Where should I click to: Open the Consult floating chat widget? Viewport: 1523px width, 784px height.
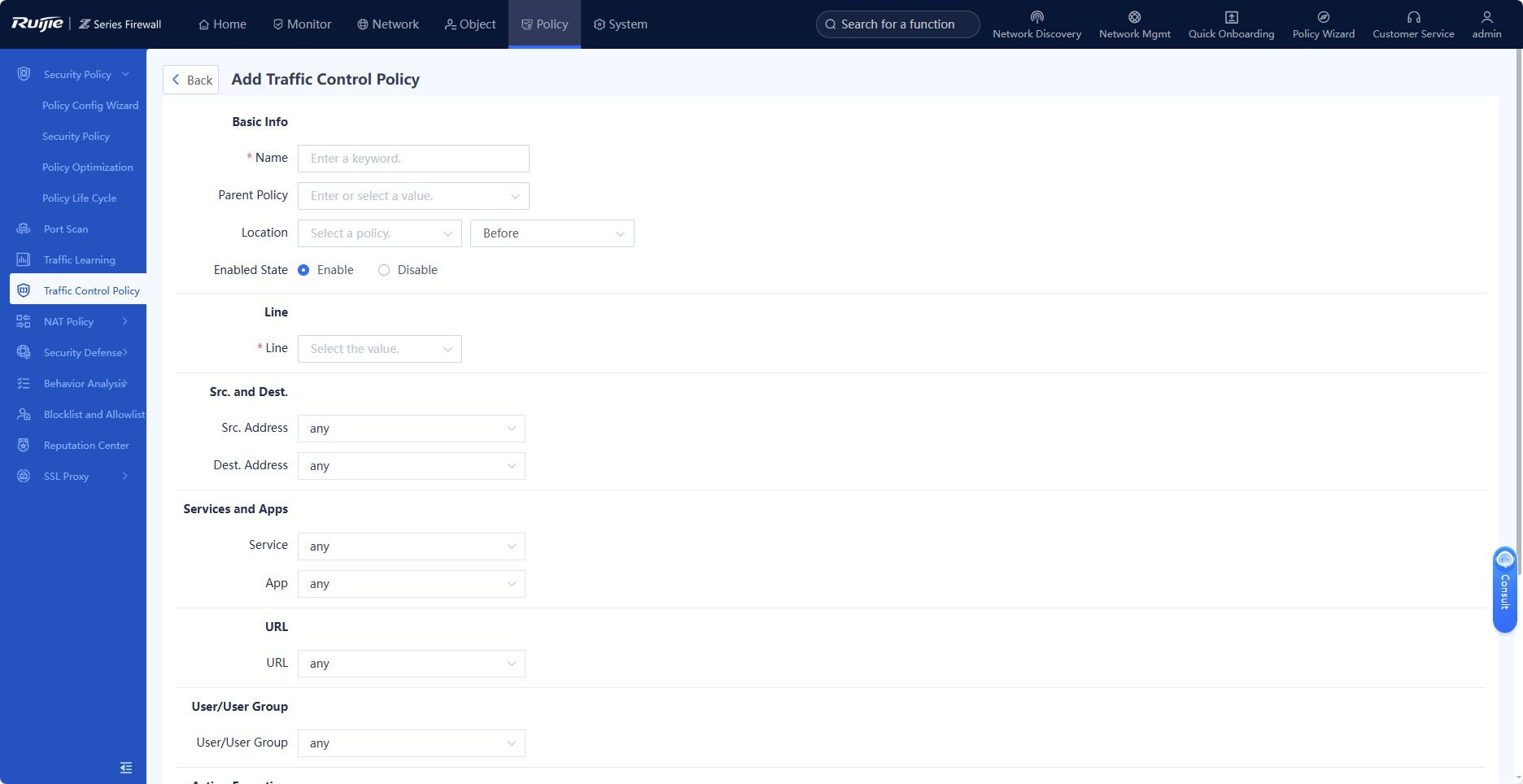pos(1504,590)
